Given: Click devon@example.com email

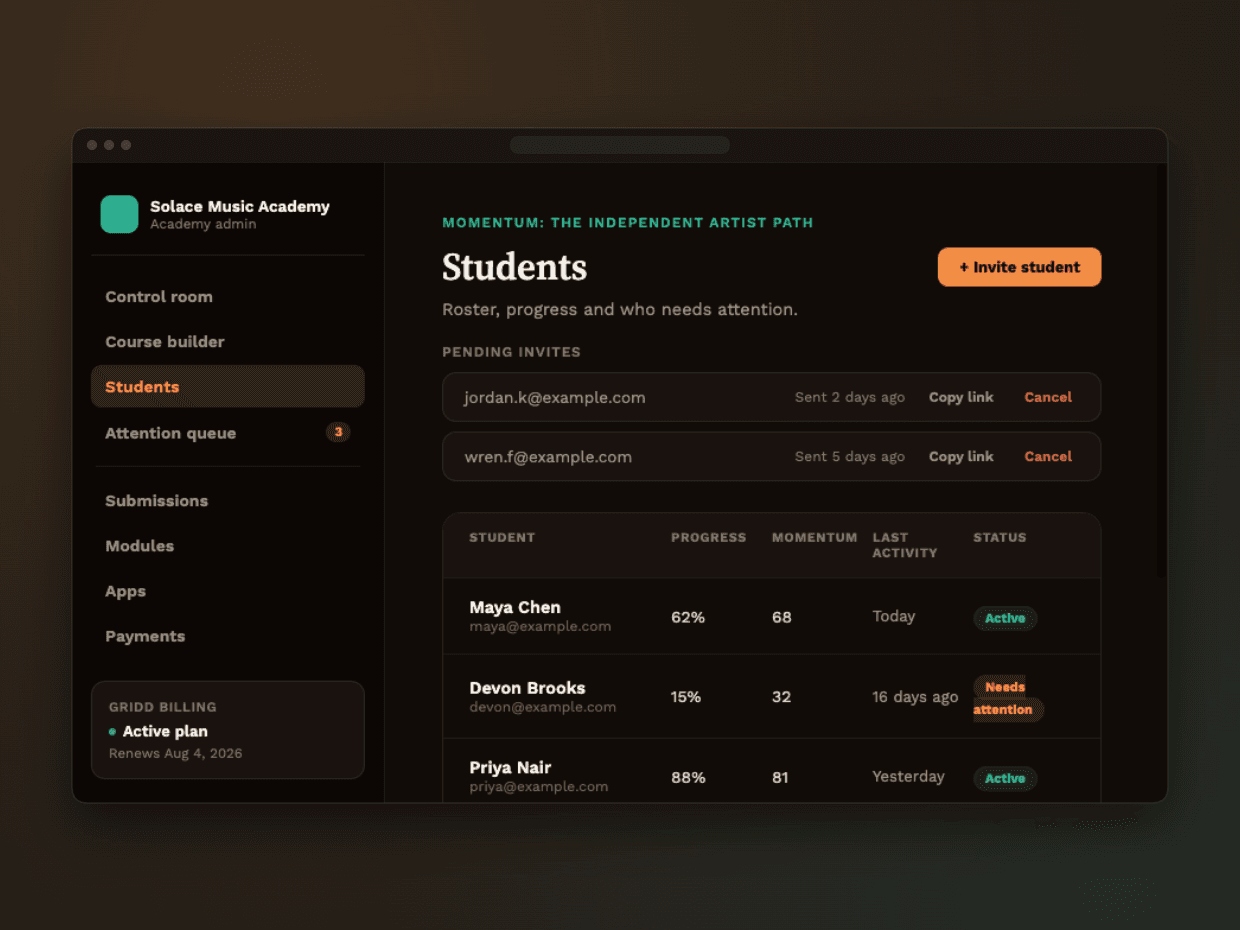Looking at the screenshot, I should [x=543, y=707].
